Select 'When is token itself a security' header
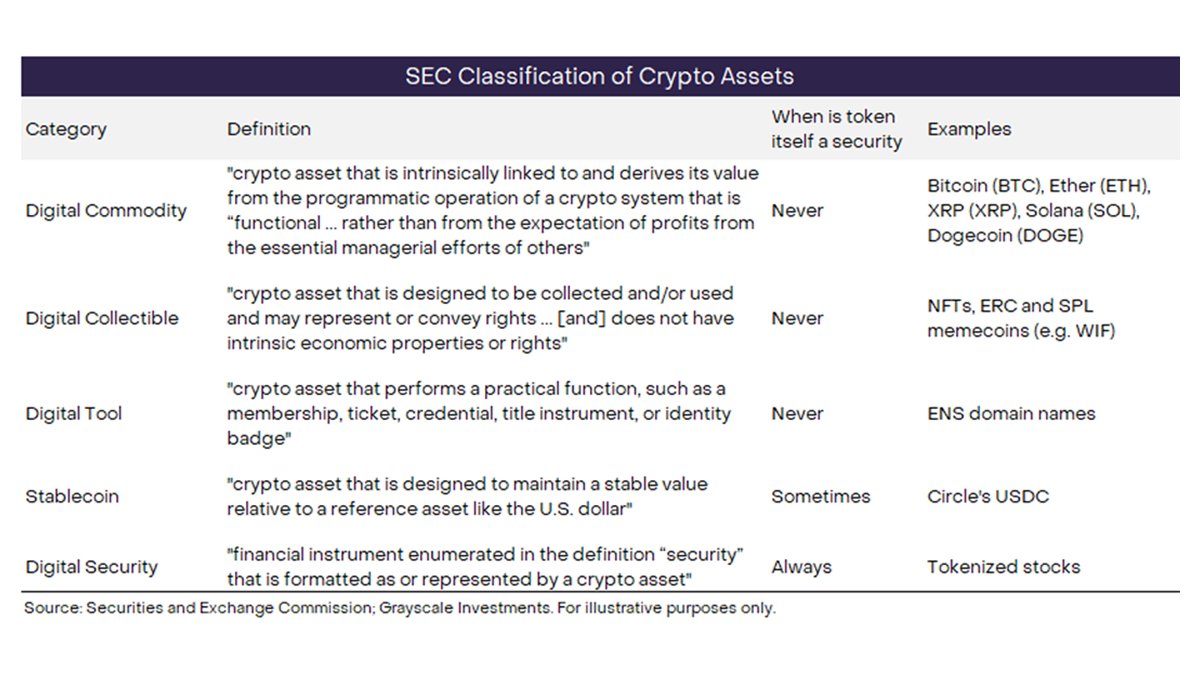Screen dimensions: 1200x675 pyautogui.click(x=836, y=129)
